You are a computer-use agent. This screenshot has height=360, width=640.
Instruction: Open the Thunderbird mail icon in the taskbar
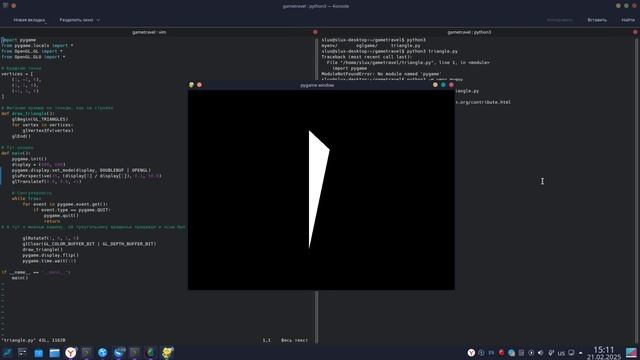(119, 353)
